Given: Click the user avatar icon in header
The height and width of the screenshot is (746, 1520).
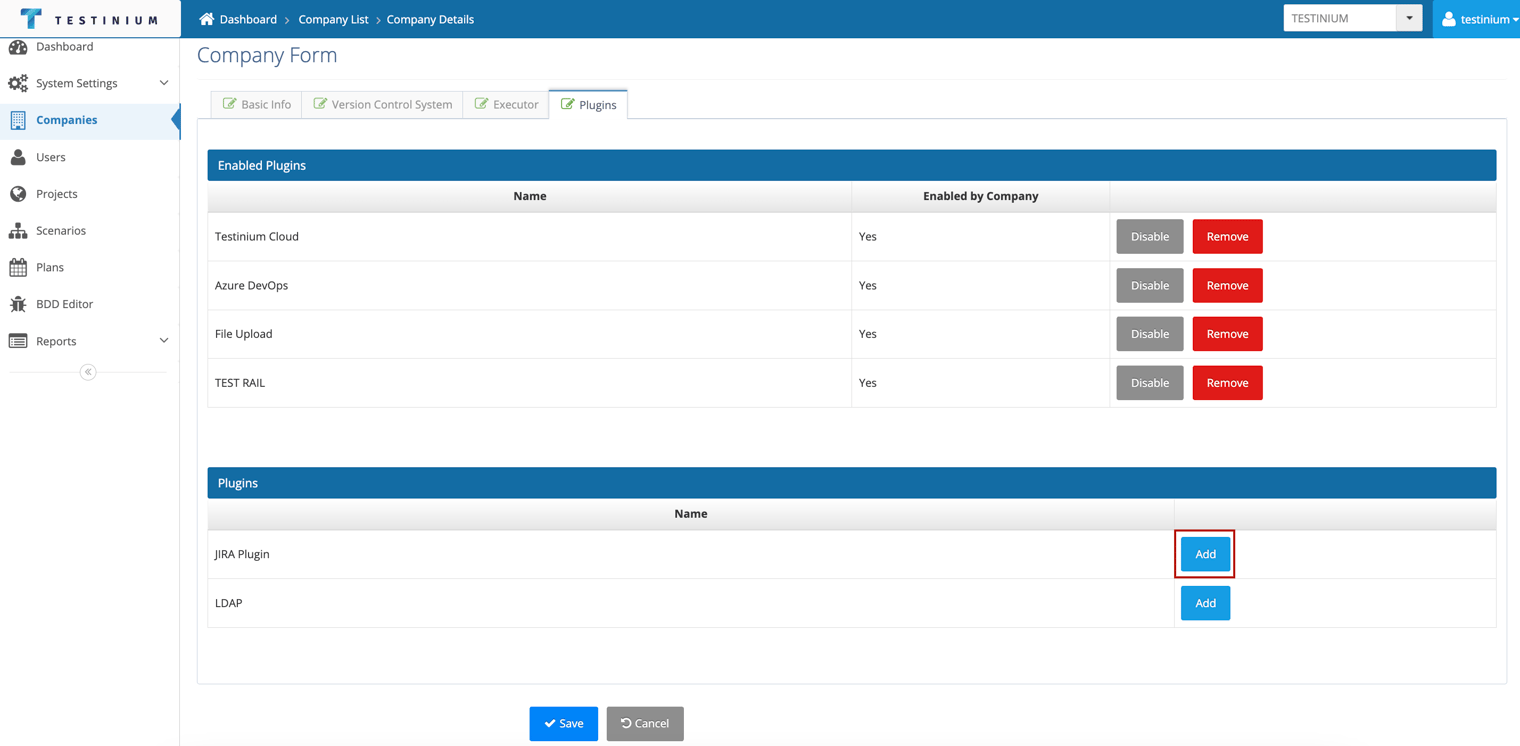Looking at the screenshot, I should (x=1448, y=19).
